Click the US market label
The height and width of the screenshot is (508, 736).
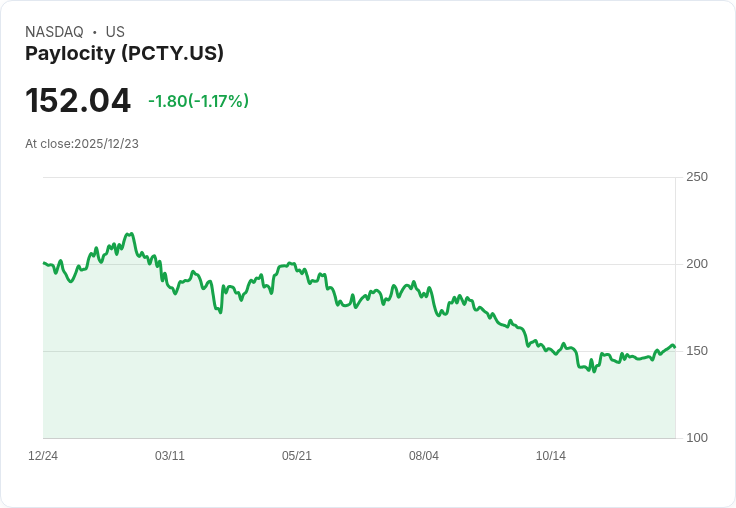pos(115,32)
